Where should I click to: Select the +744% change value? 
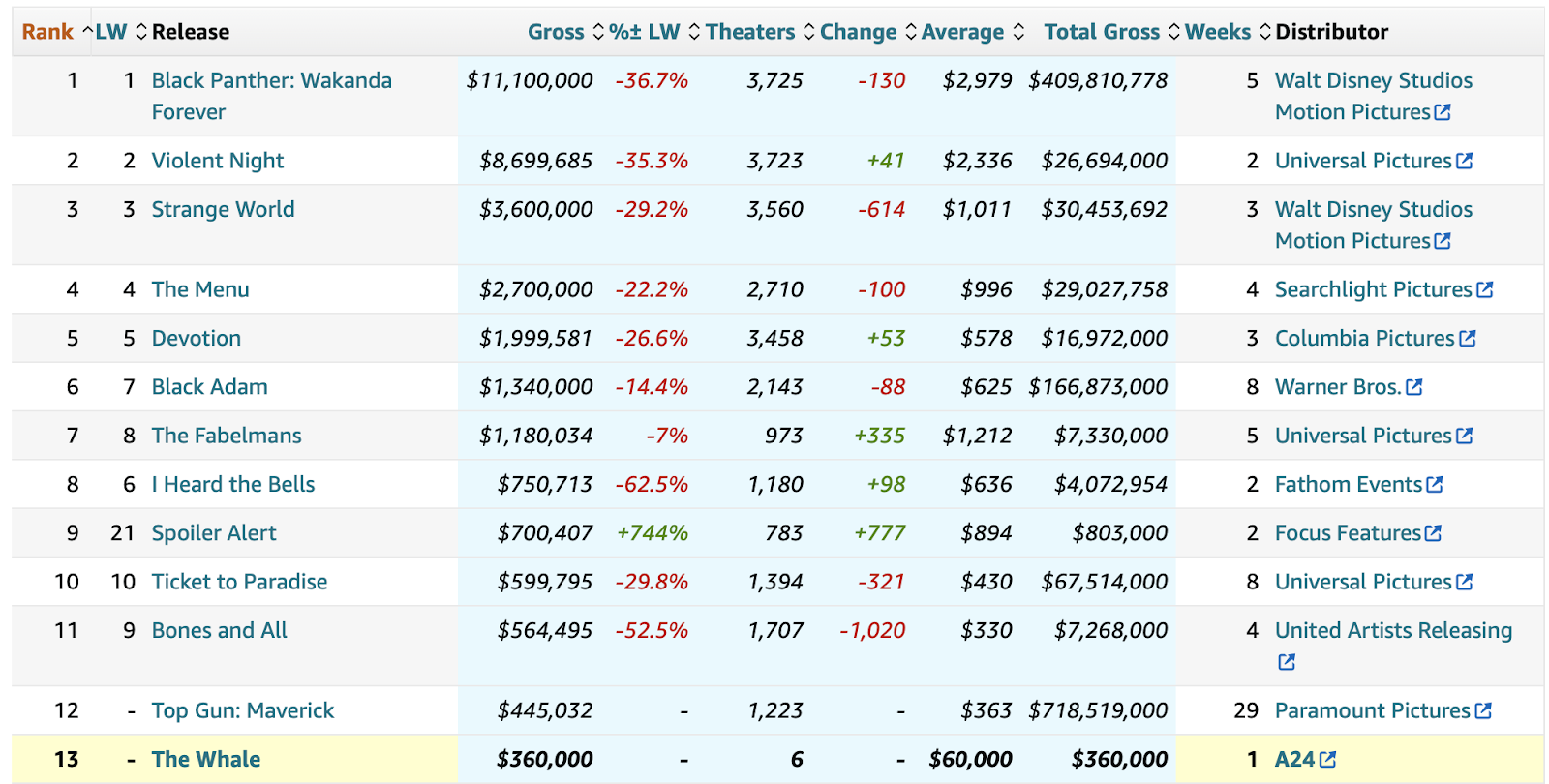[x=653, y=533]
